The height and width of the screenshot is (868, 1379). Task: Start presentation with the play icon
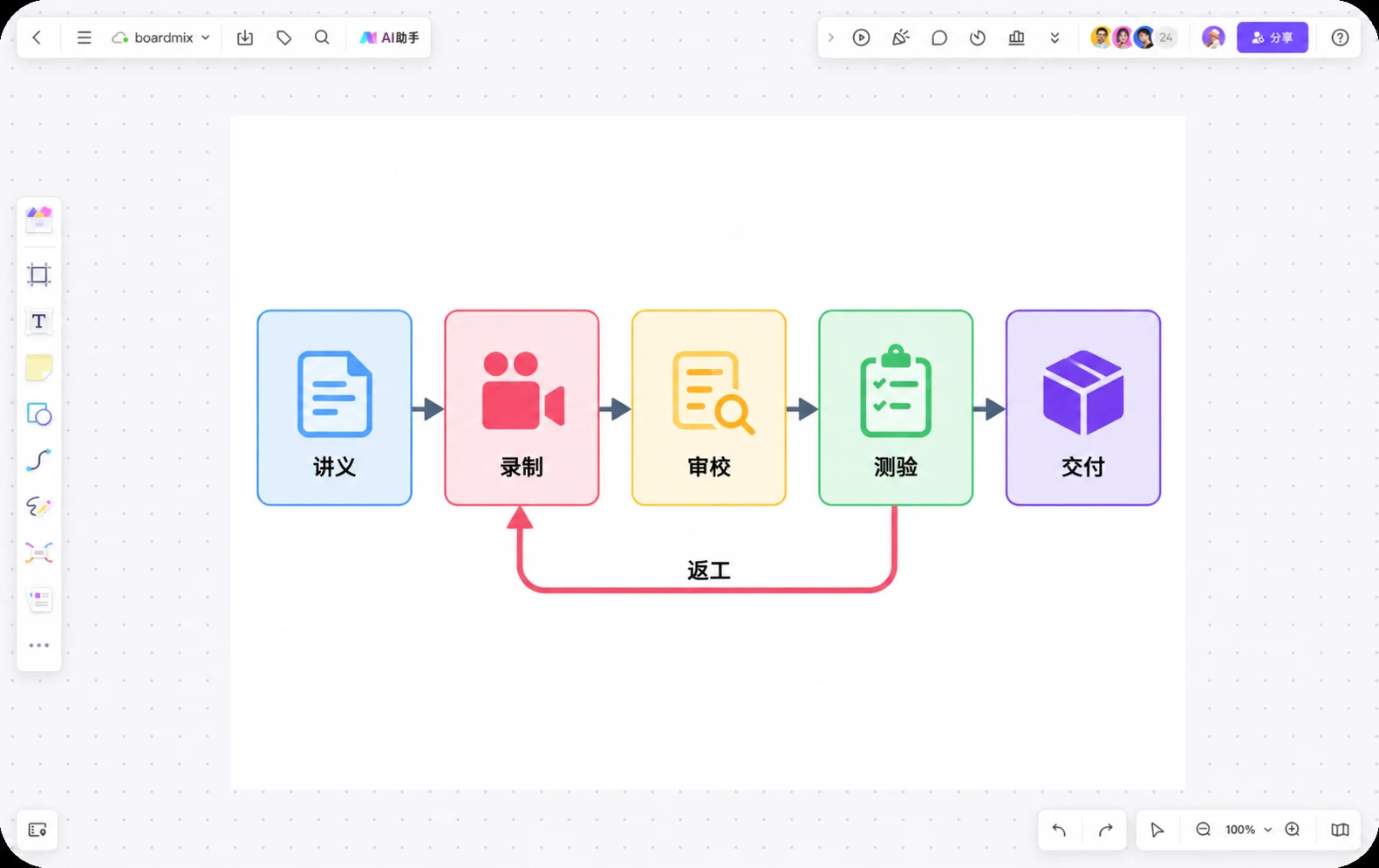click(861, 38)
